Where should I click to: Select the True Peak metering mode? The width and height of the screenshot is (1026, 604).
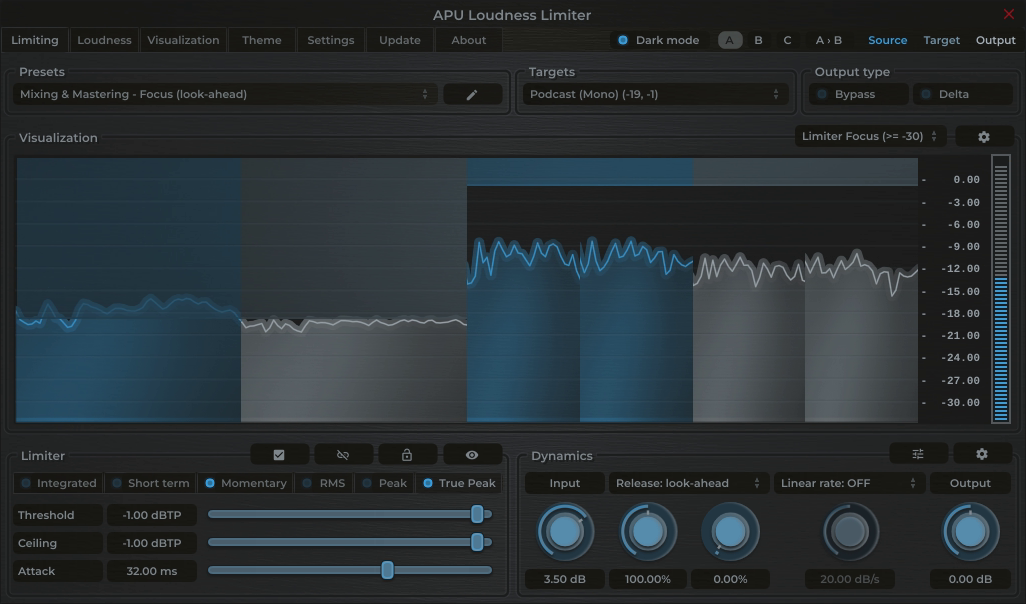pos(459,482)
